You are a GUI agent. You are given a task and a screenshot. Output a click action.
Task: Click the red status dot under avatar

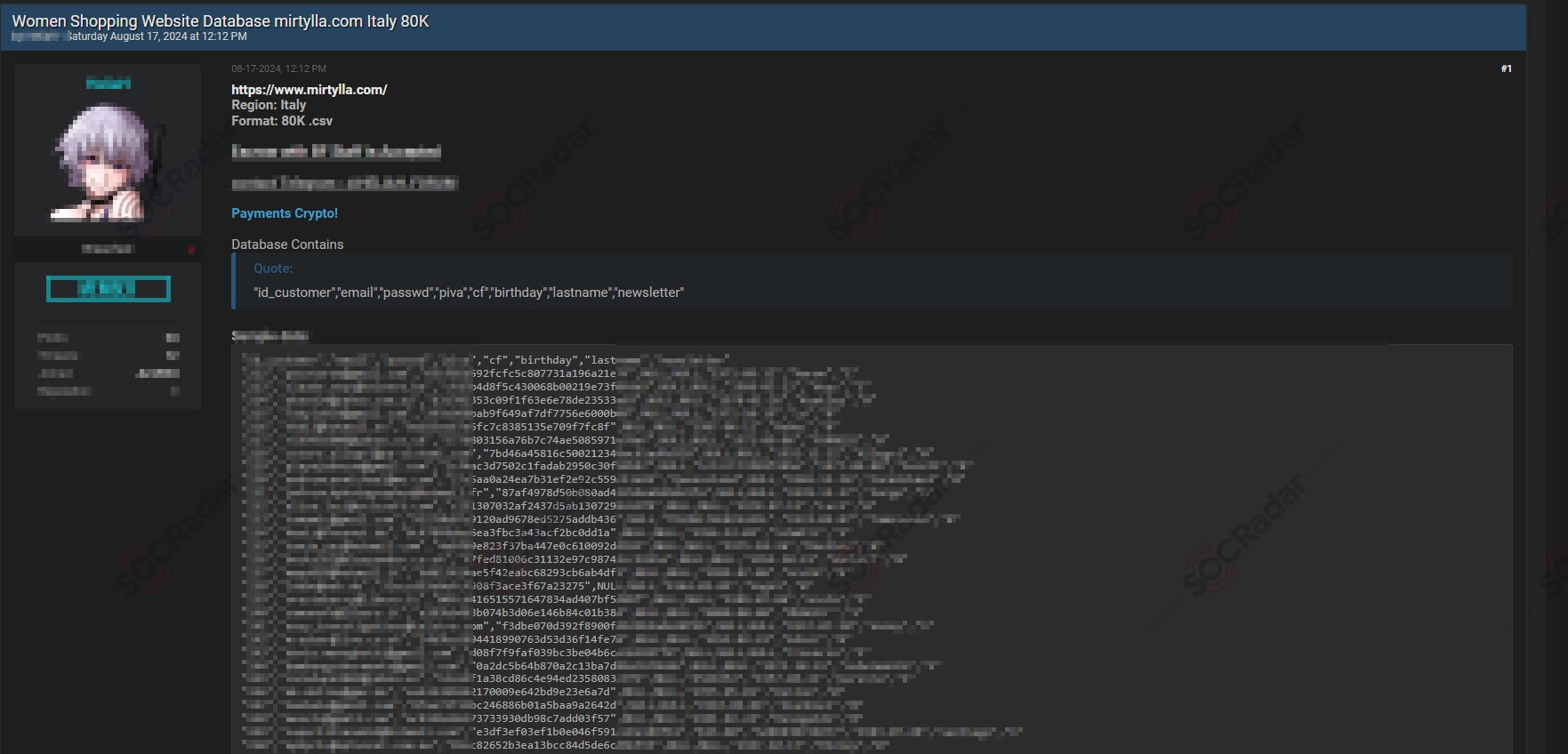(x=191, y=250)
